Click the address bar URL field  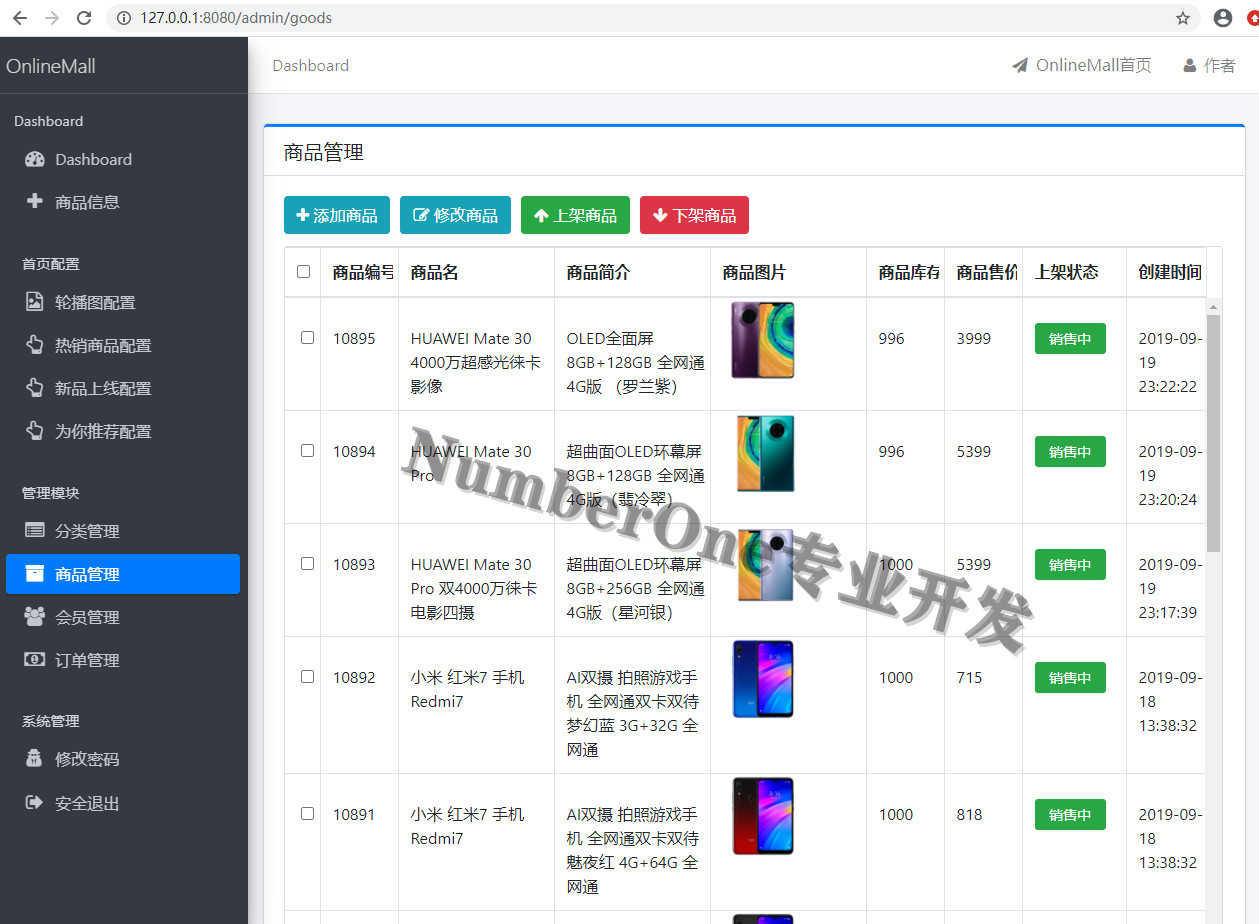tap(650, 18)
